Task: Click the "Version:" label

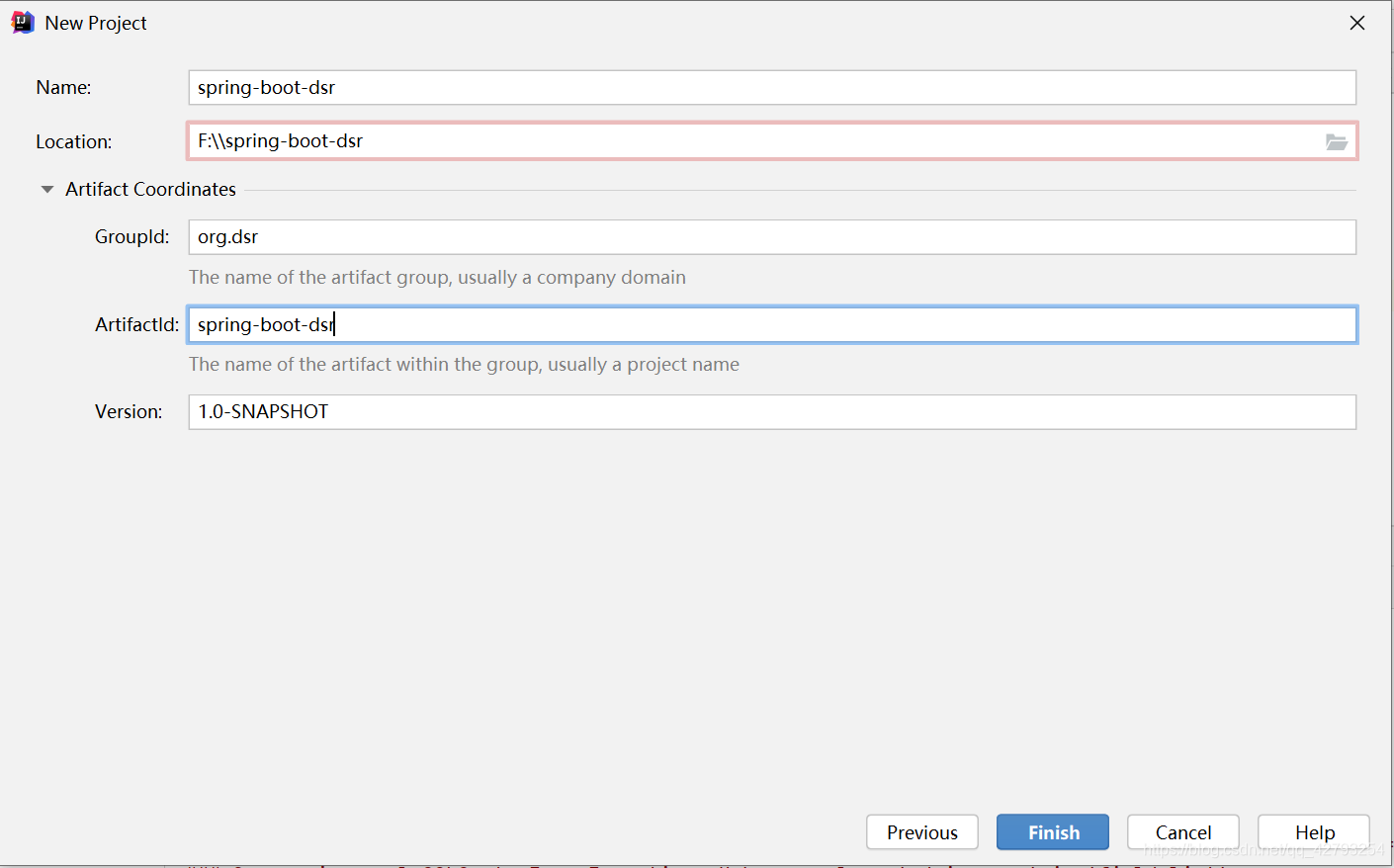Action: pos(129,412)
